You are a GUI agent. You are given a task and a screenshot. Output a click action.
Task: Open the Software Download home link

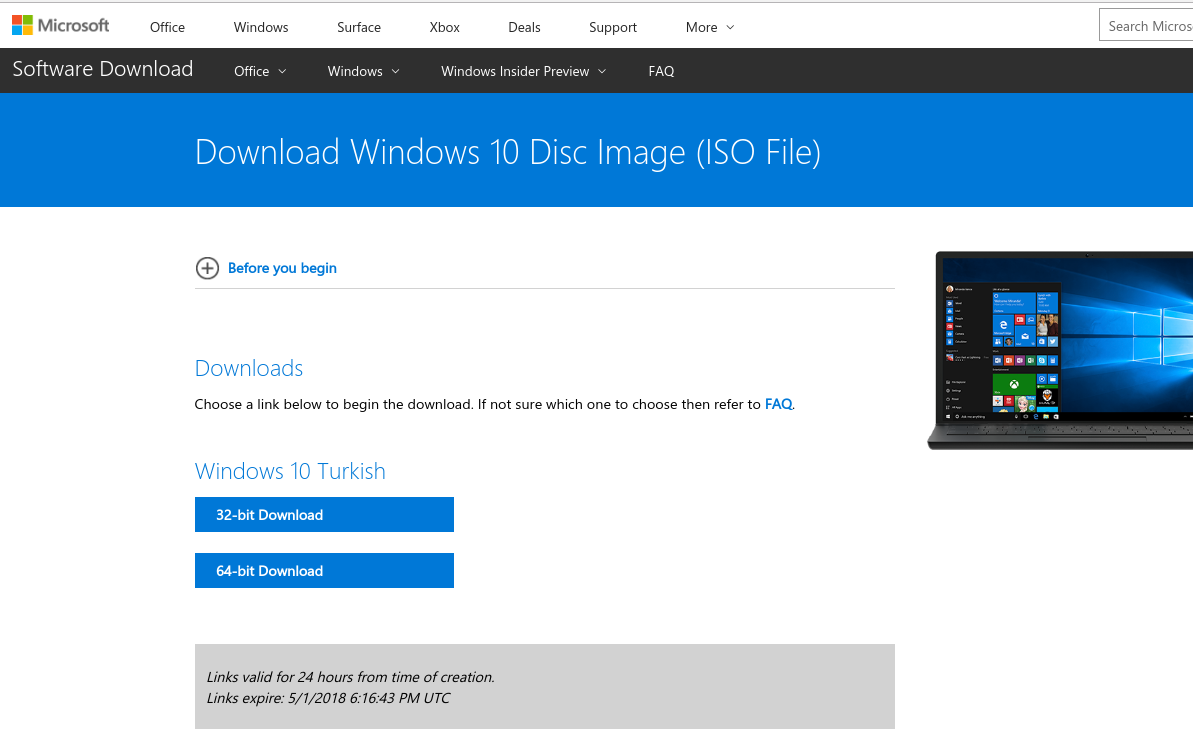[103, 69]
